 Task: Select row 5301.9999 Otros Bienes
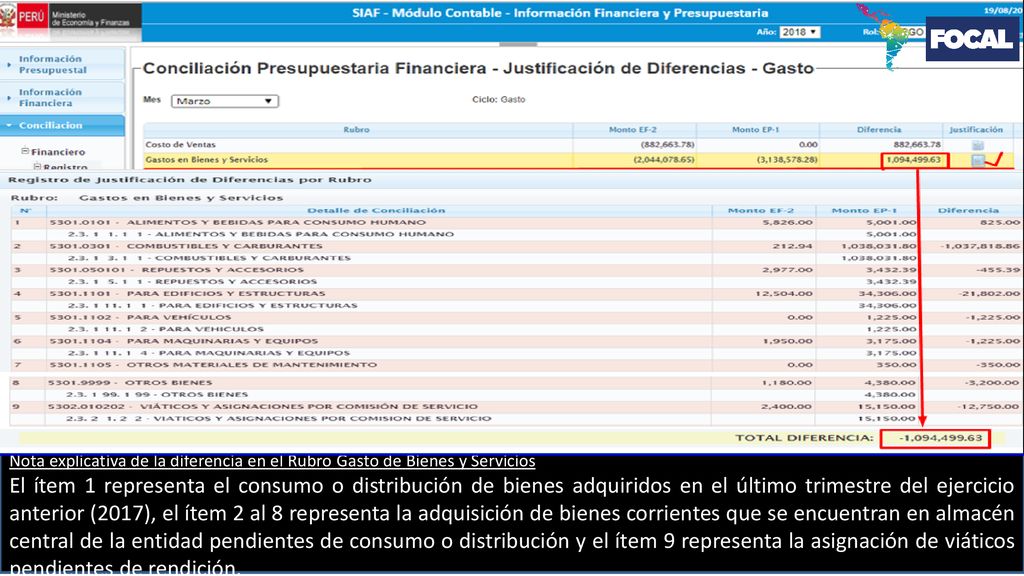[515, 383]
